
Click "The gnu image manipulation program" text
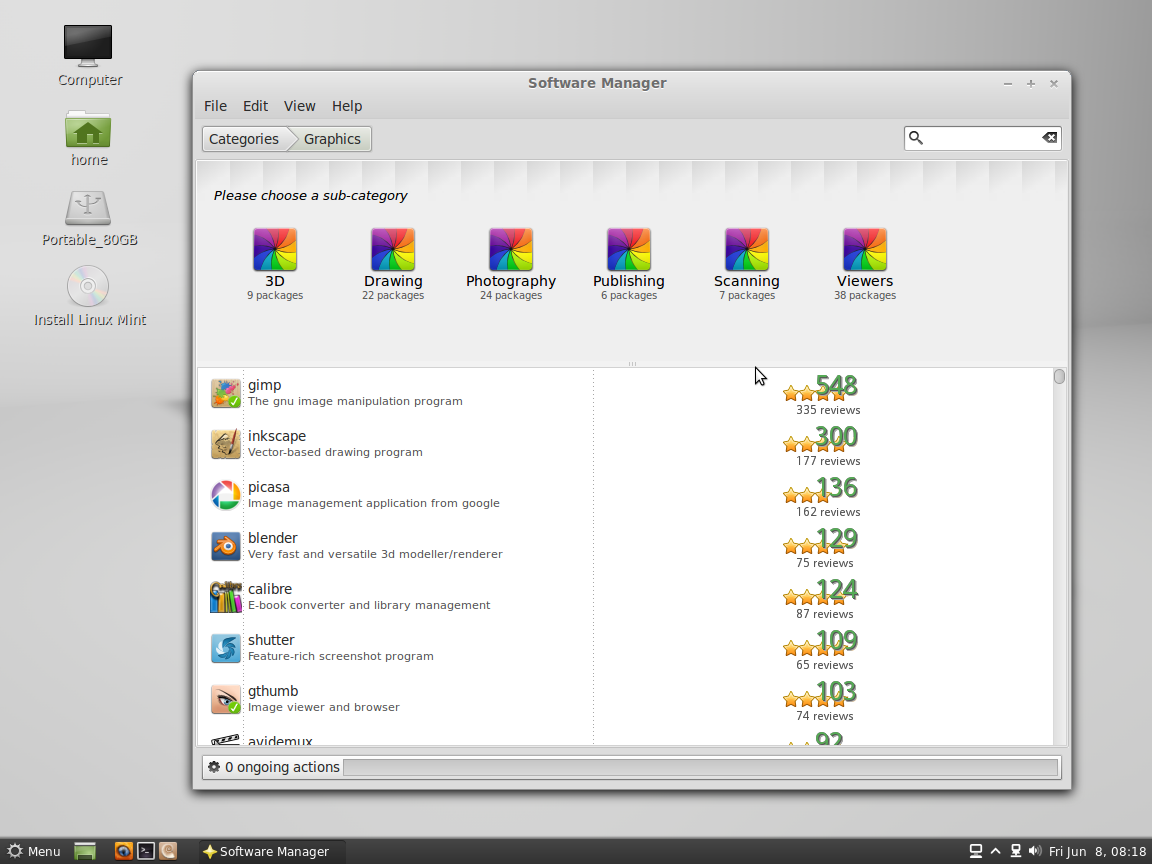[355, 401]
